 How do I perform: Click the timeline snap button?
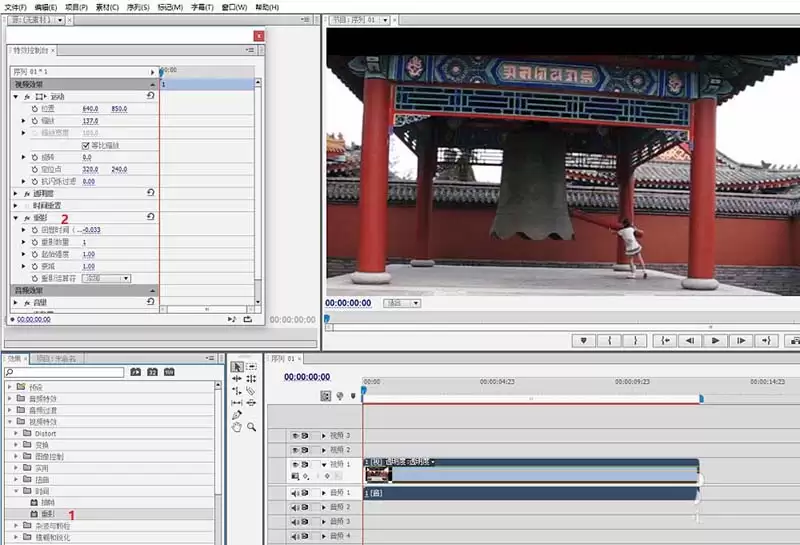[x=326, y=395]
